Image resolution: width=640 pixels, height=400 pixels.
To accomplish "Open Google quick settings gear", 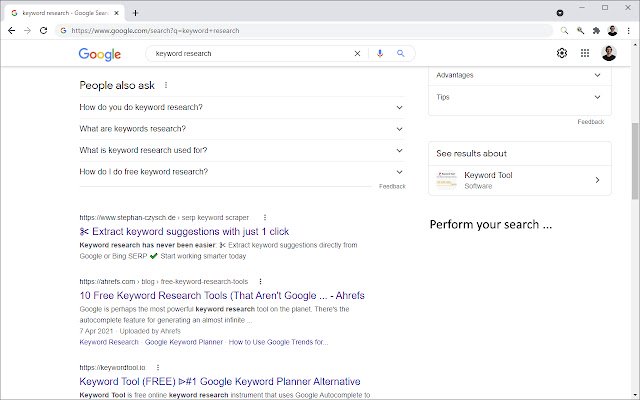I will tap(562, 53).
